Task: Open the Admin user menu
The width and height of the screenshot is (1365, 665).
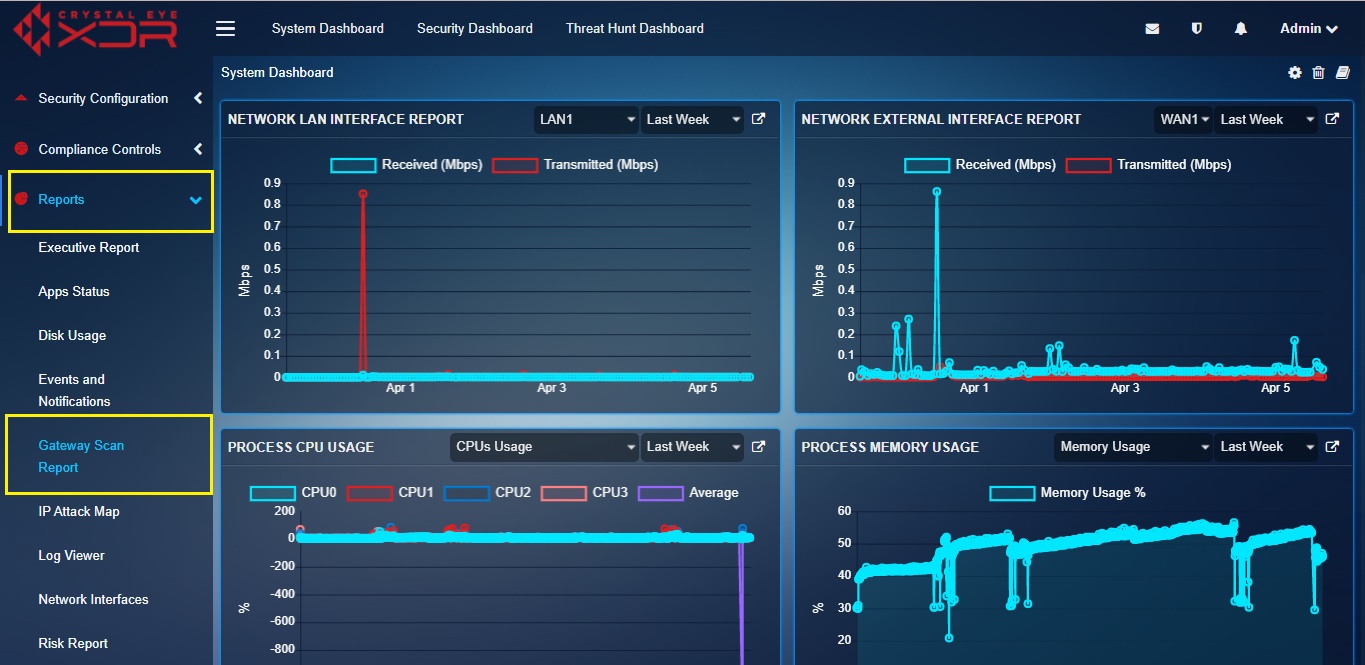Action: coord(1309,29)
